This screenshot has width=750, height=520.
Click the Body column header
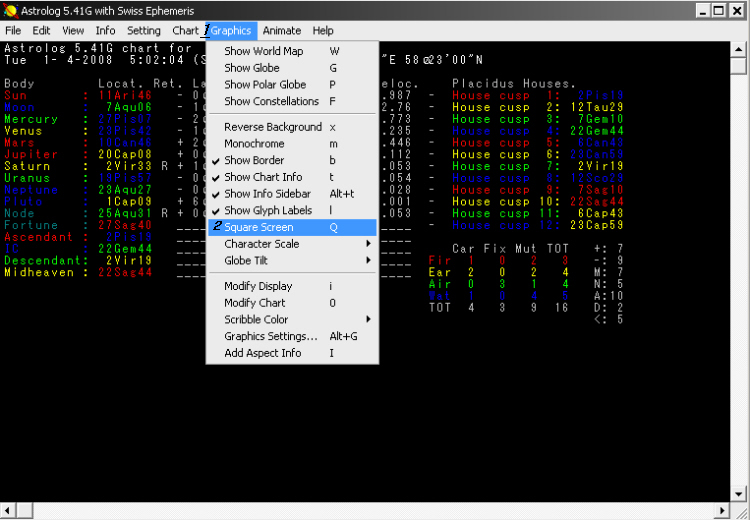19,84
